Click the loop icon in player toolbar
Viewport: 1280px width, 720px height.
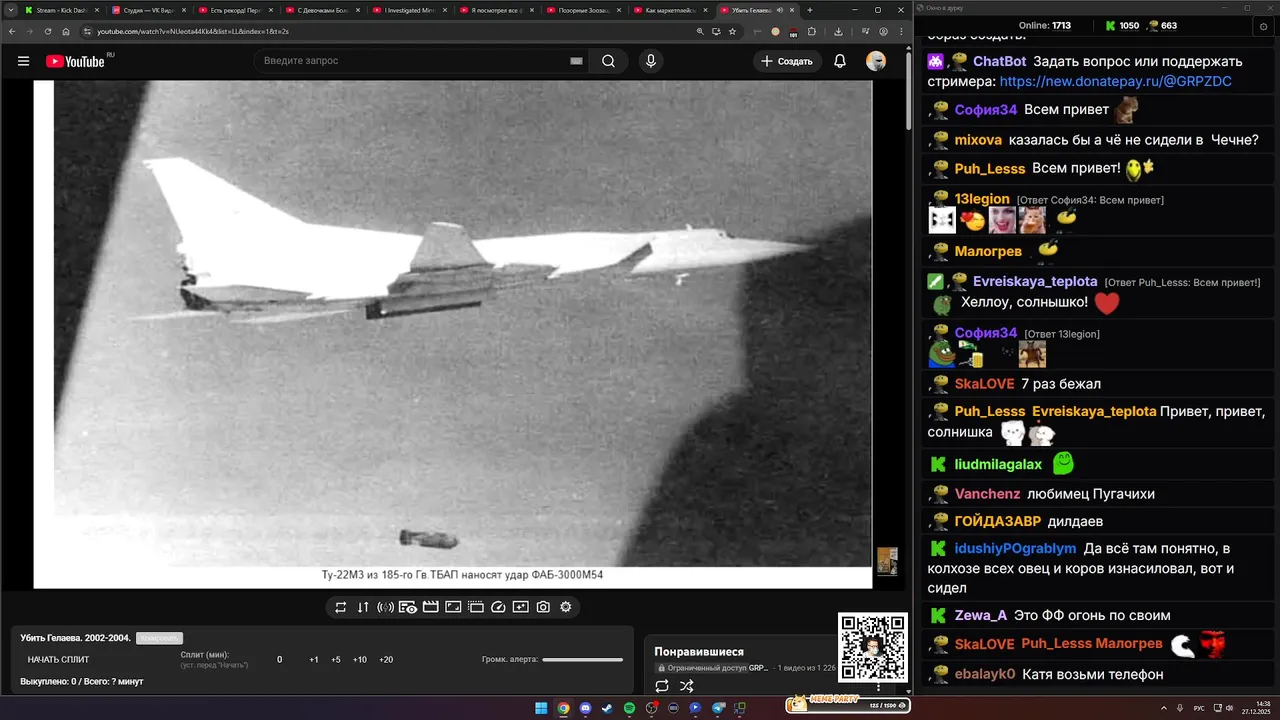340,607
